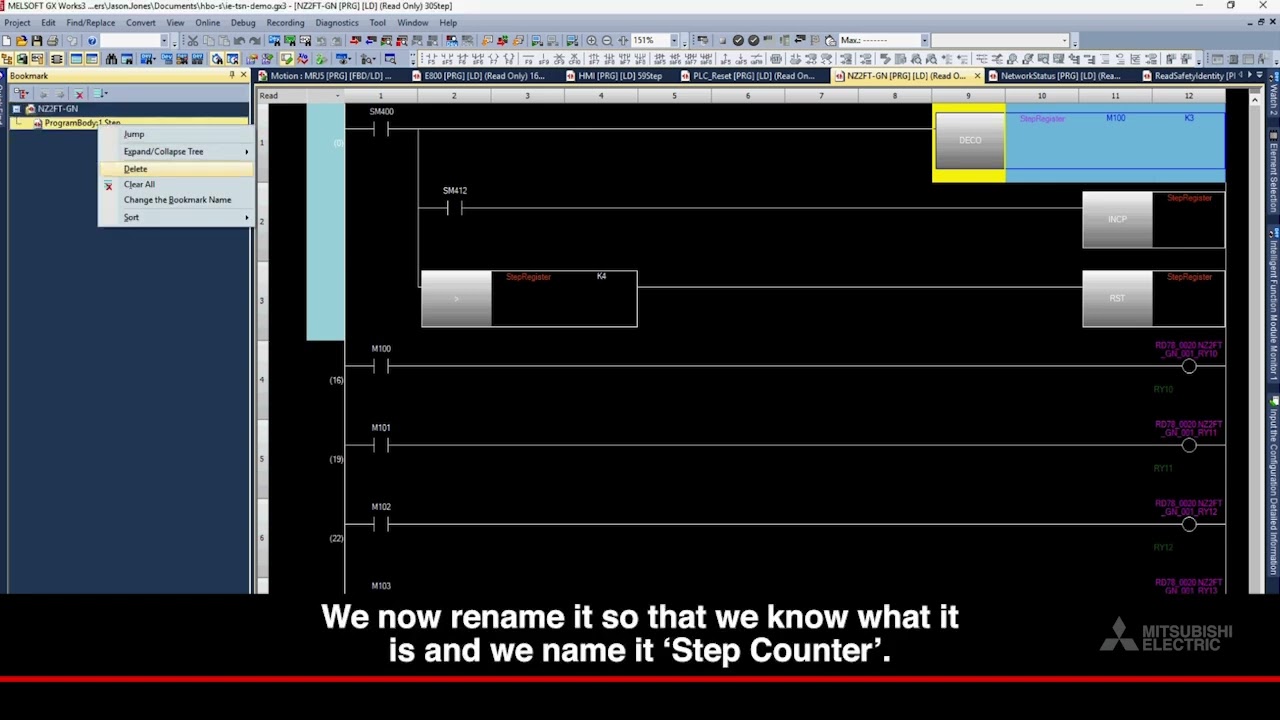
Task: Open the Diagnostics menu
Action: (337, 23)
